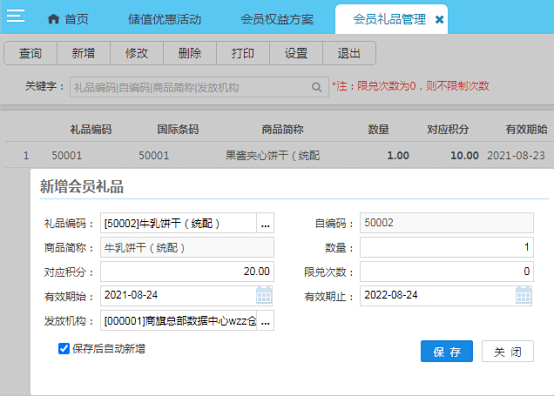Click the 自编码 field showing 50002
Screen dimensions: 554x397
pyautogui.click(x=447, y=223)
